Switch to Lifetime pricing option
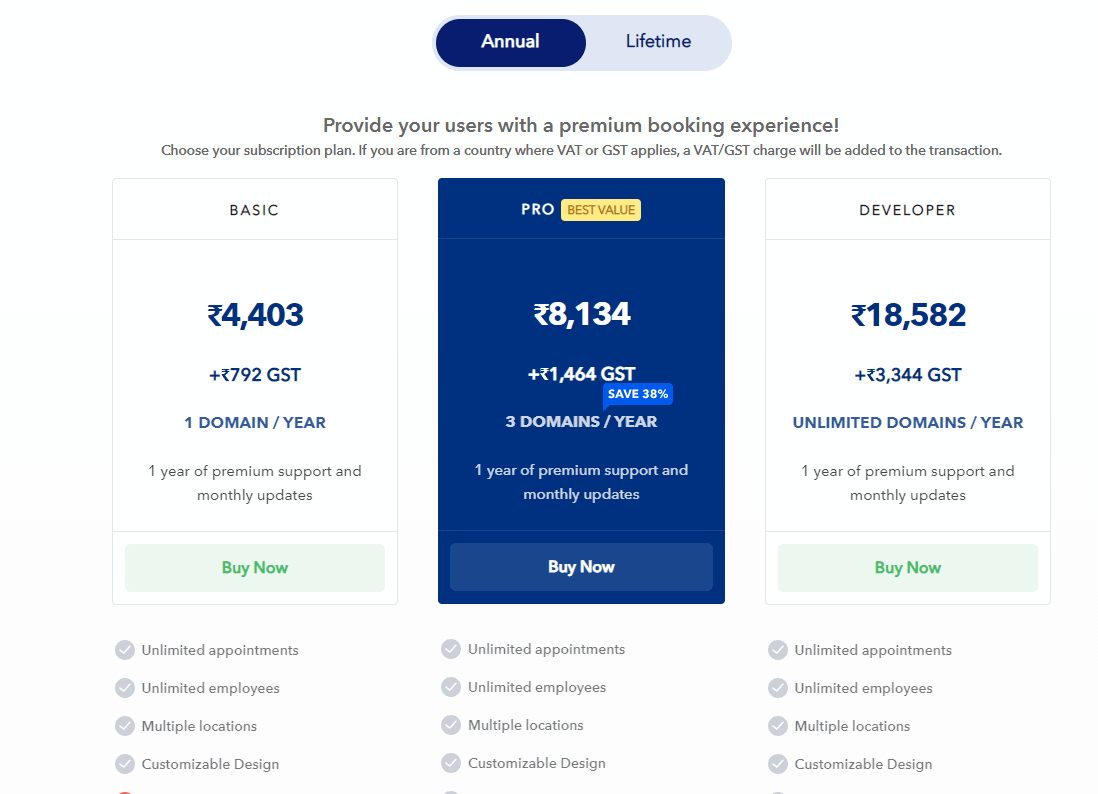The height and width of the screenshot is (794, 1098). point(658,42)
